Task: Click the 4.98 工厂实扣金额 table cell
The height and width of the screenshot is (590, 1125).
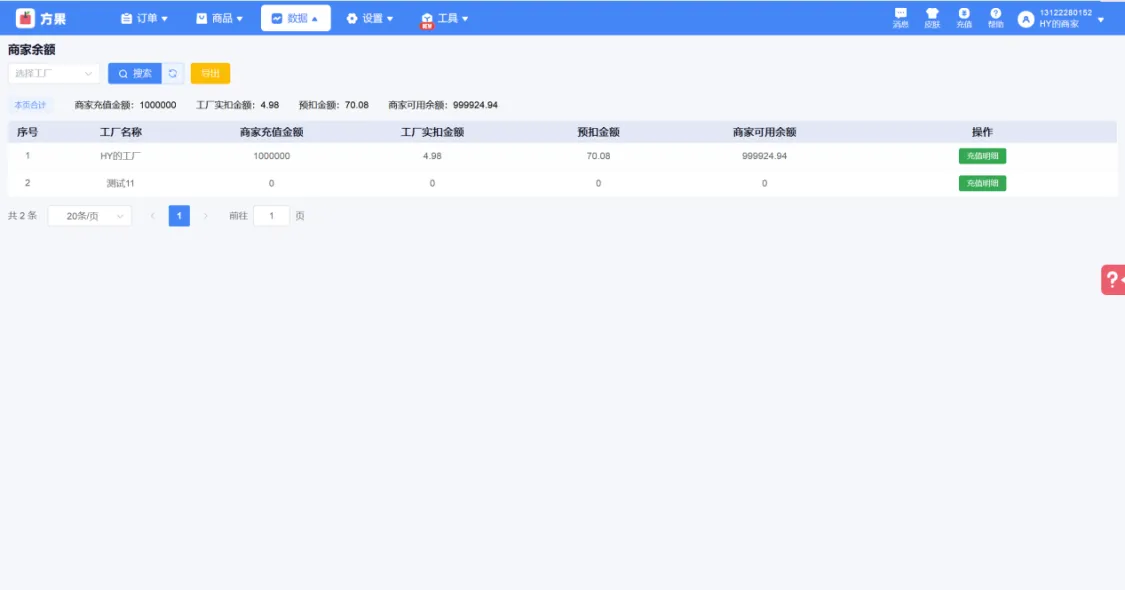Action: click(x=432, y=156)
